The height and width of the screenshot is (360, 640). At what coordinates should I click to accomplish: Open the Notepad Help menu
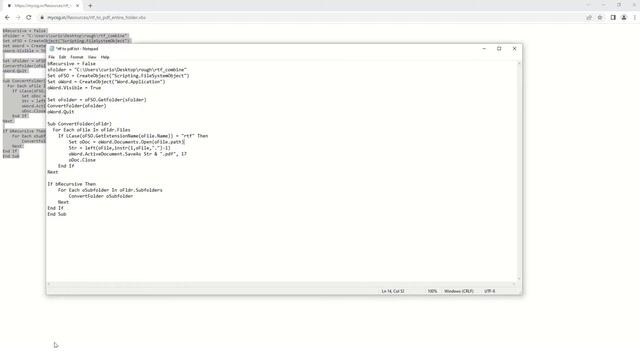point(105,57)
